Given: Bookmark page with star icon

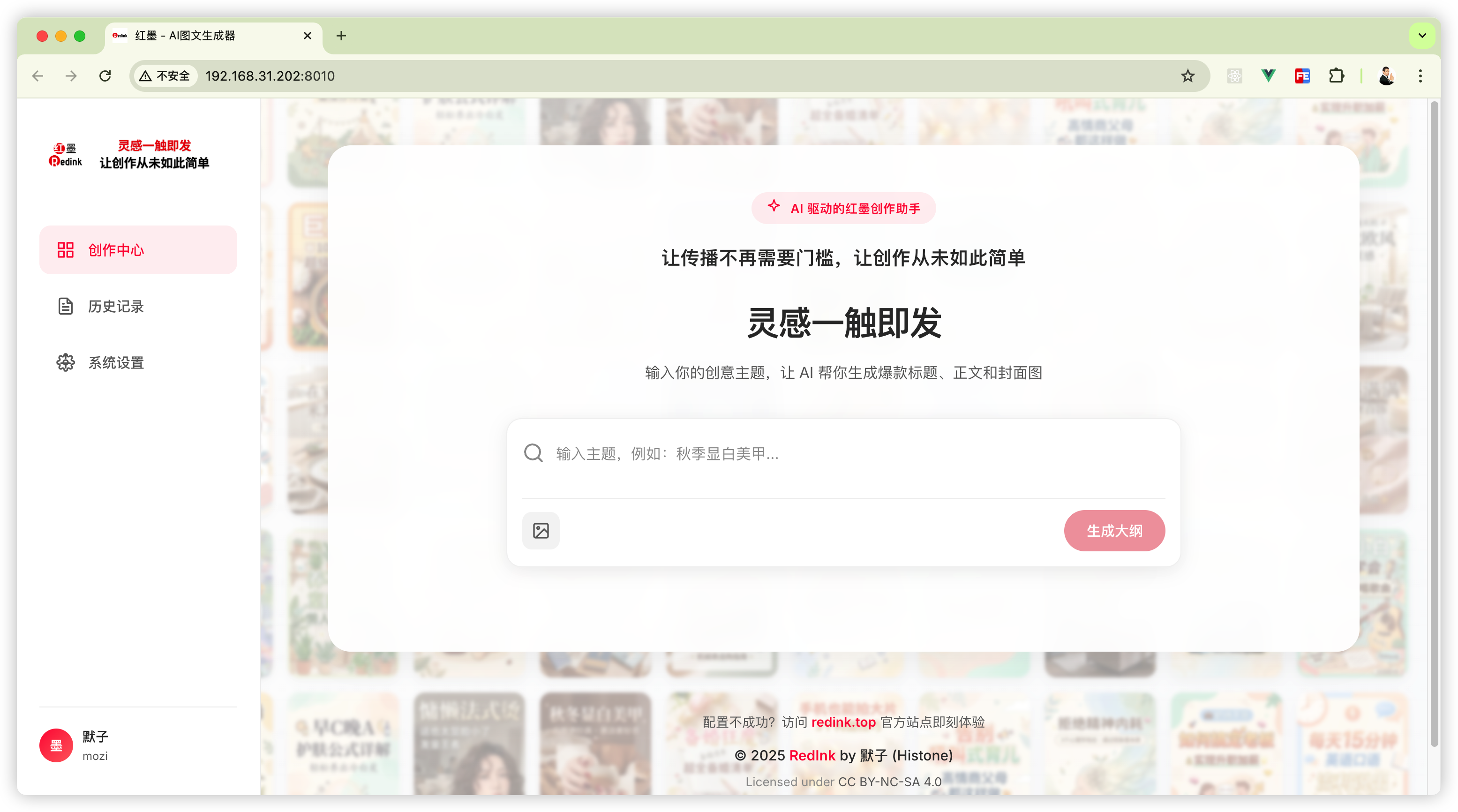Looking at the screenshot, I should pyautogui.click(x=1187, y=76).
